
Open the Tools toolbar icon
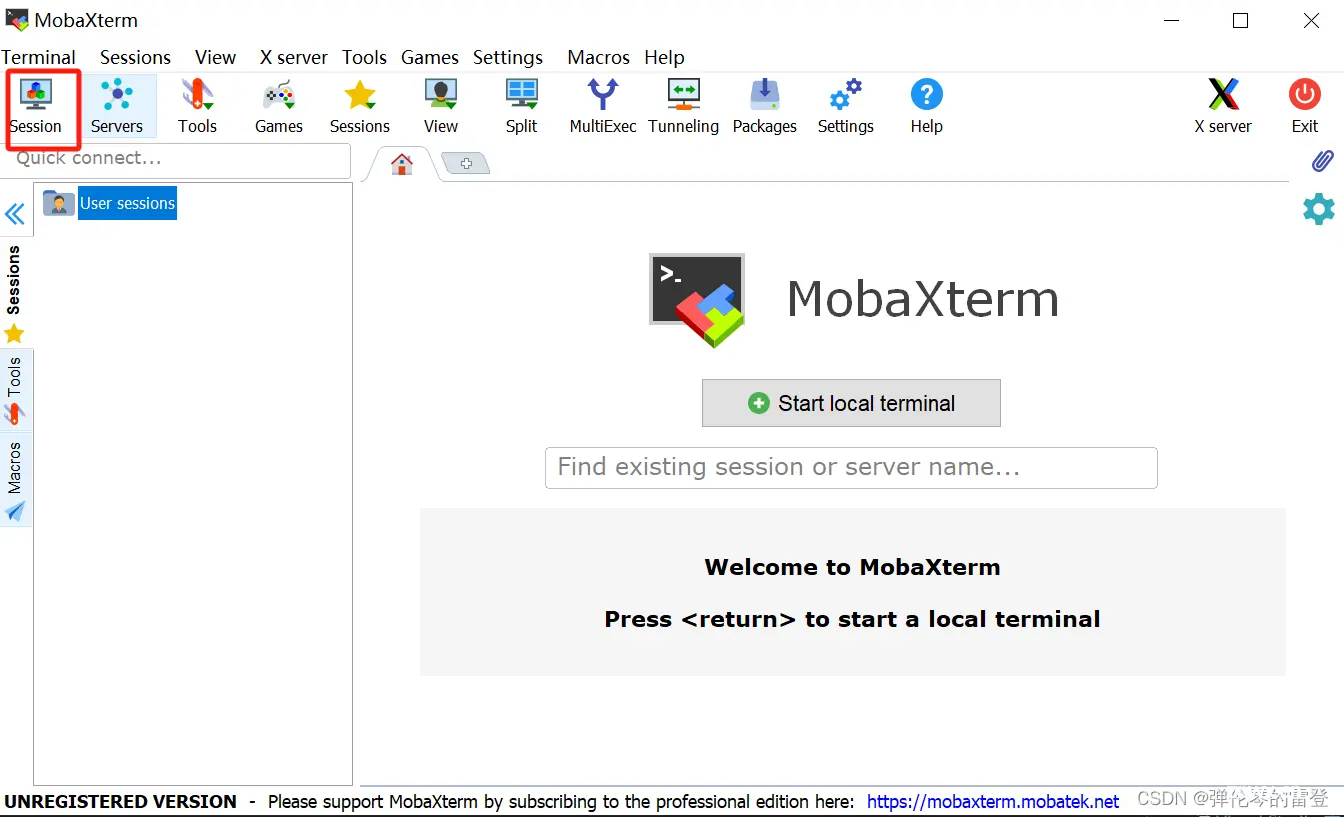pos(197,106)
